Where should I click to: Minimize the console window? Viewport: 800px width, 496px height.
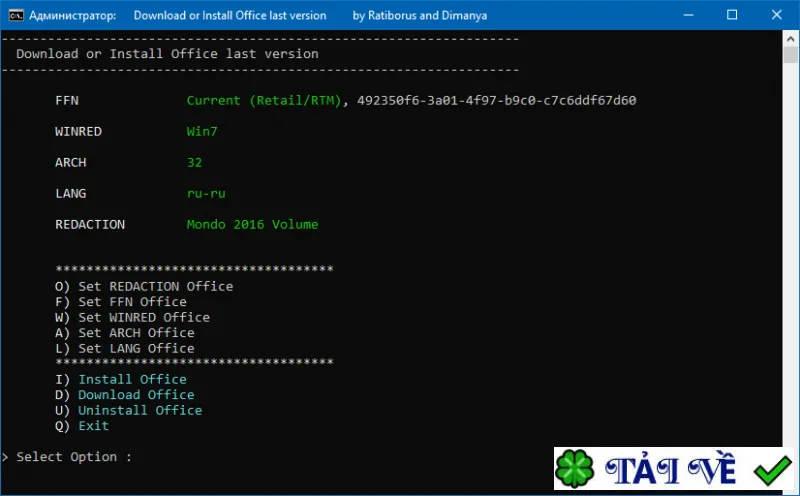(688, 15)
